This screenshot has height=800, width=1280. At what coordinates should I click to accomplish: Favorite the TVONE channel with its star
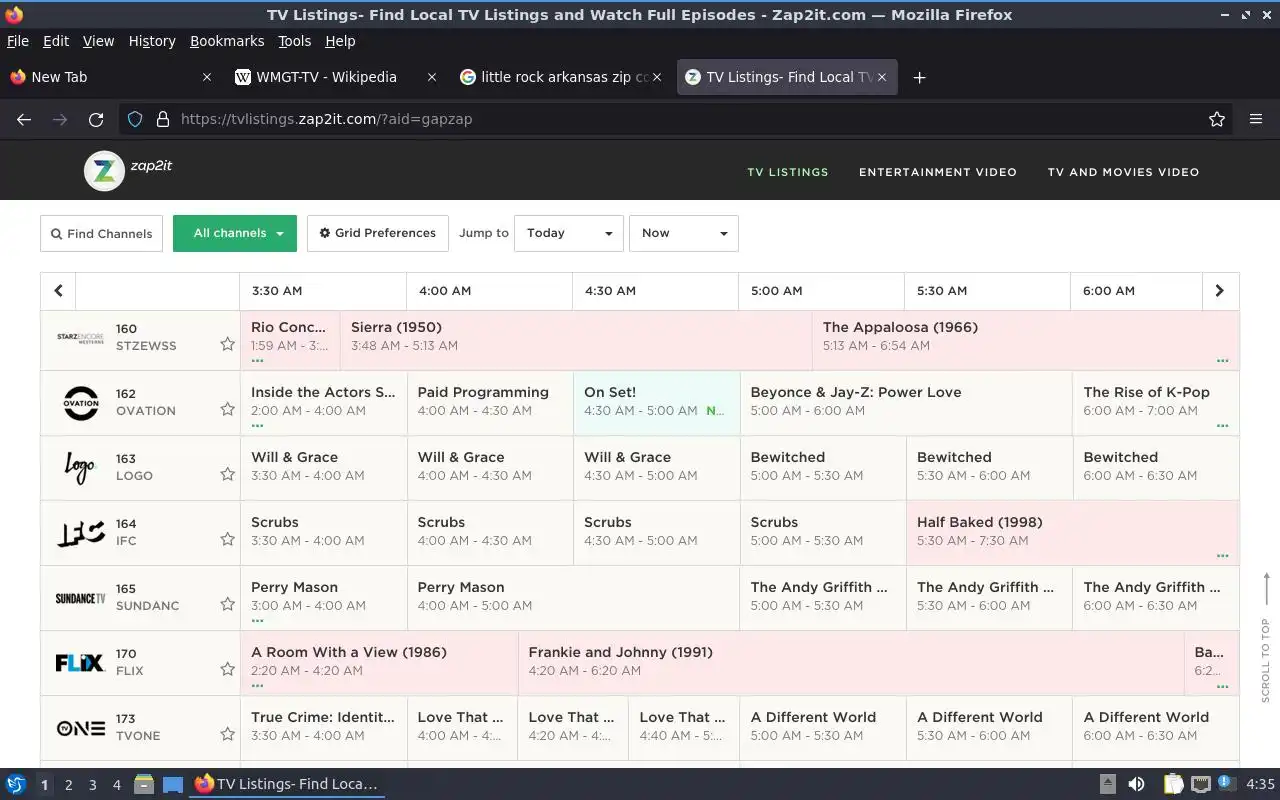pyautogui.click(x=227, y=734)
